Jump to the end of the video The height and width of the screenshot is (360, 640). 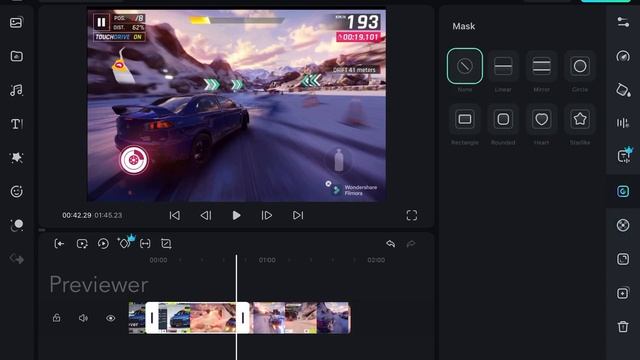(x=298, y=215)
